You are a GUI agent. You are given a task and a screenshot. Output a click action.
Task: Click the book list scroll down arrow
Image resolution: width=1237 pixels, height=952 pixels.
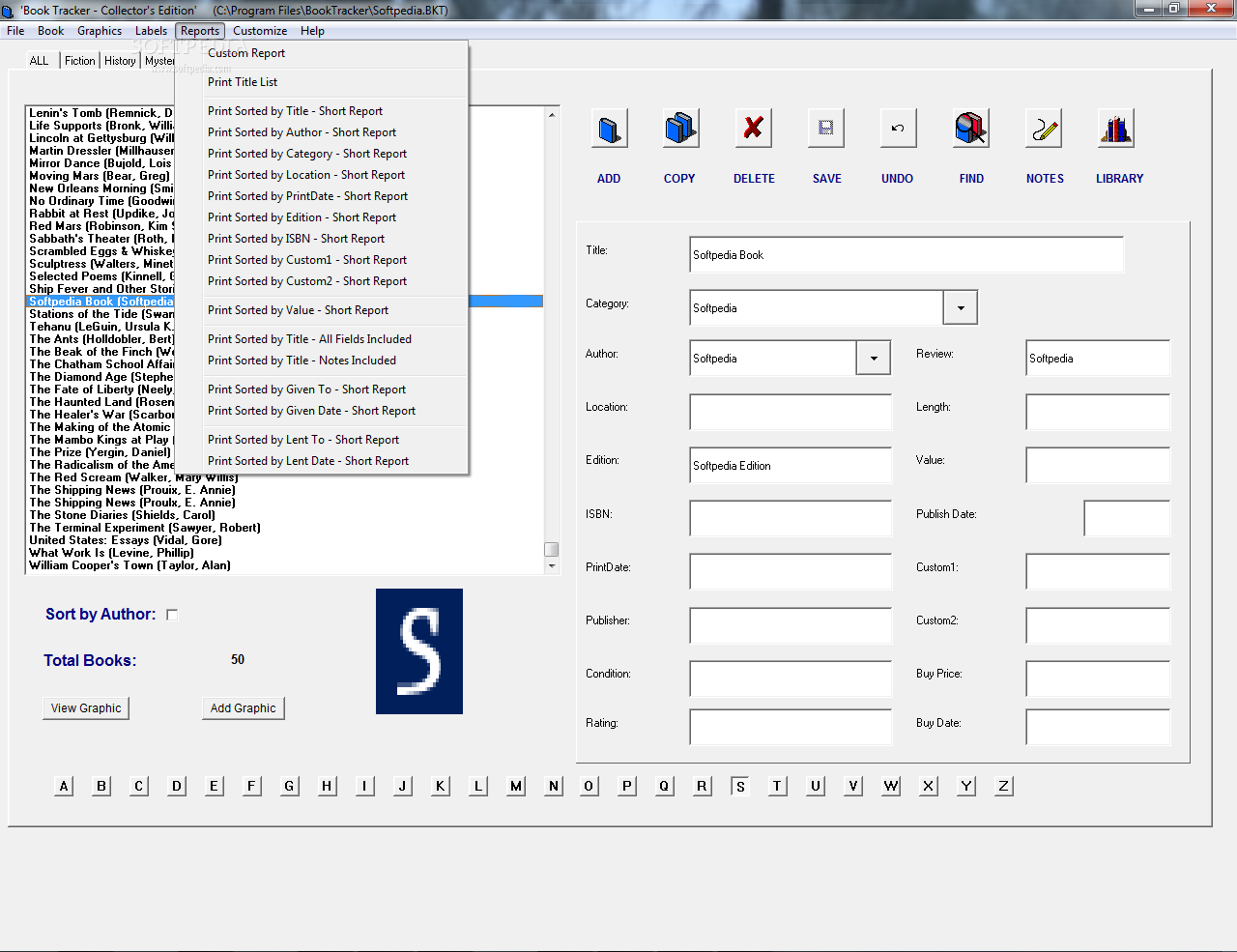click(x=552, y=566)
